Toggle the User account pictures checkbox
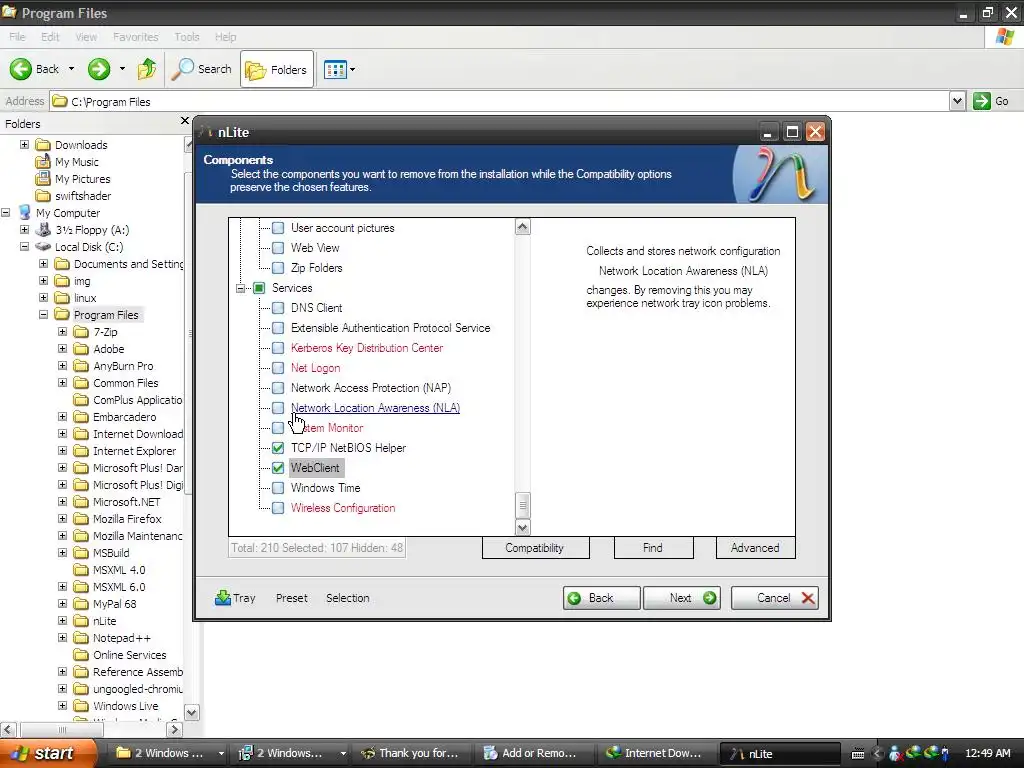1024x768 pixels. [x=278, y=228]
